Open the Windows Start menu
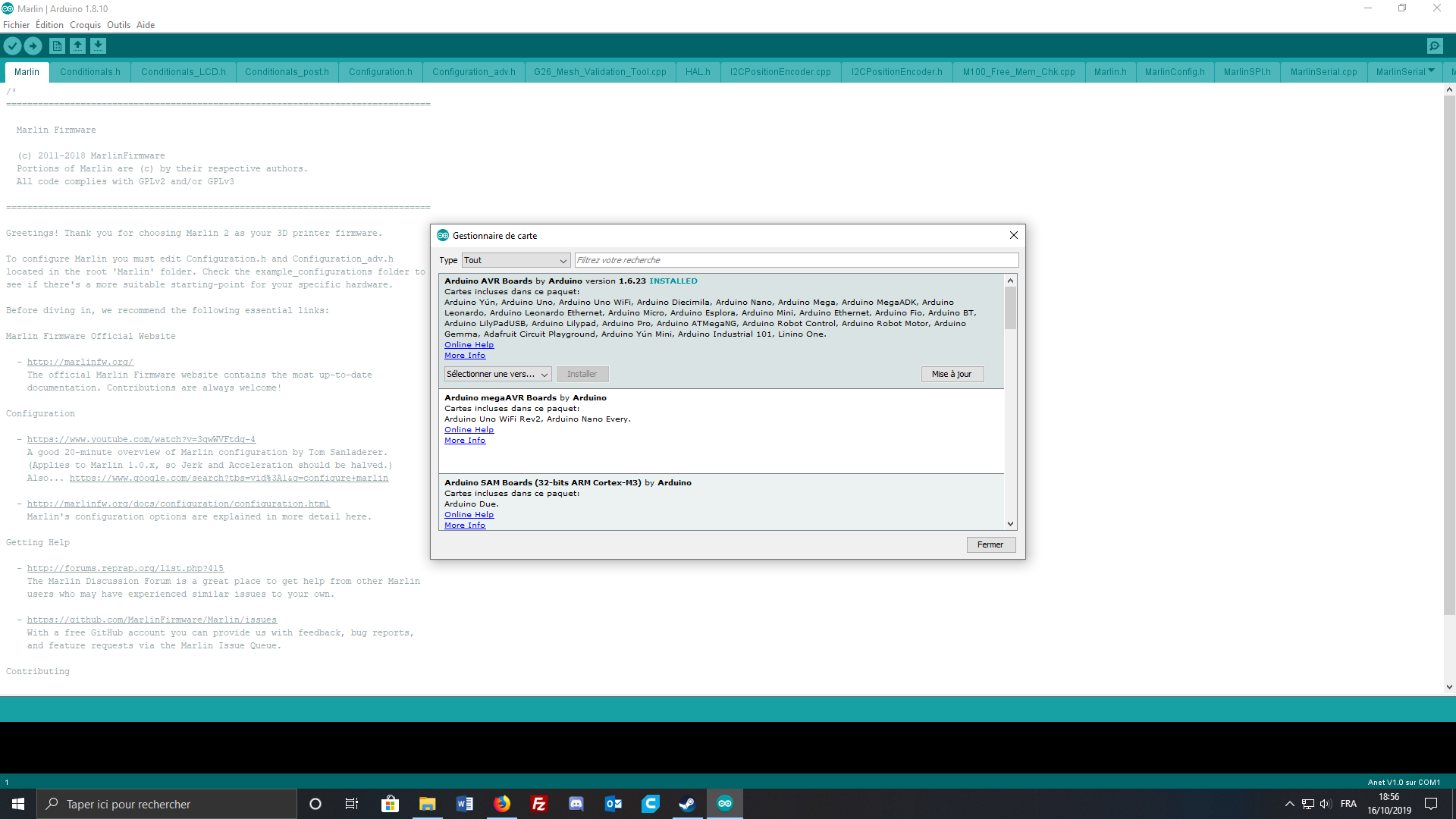 [18, 804]
